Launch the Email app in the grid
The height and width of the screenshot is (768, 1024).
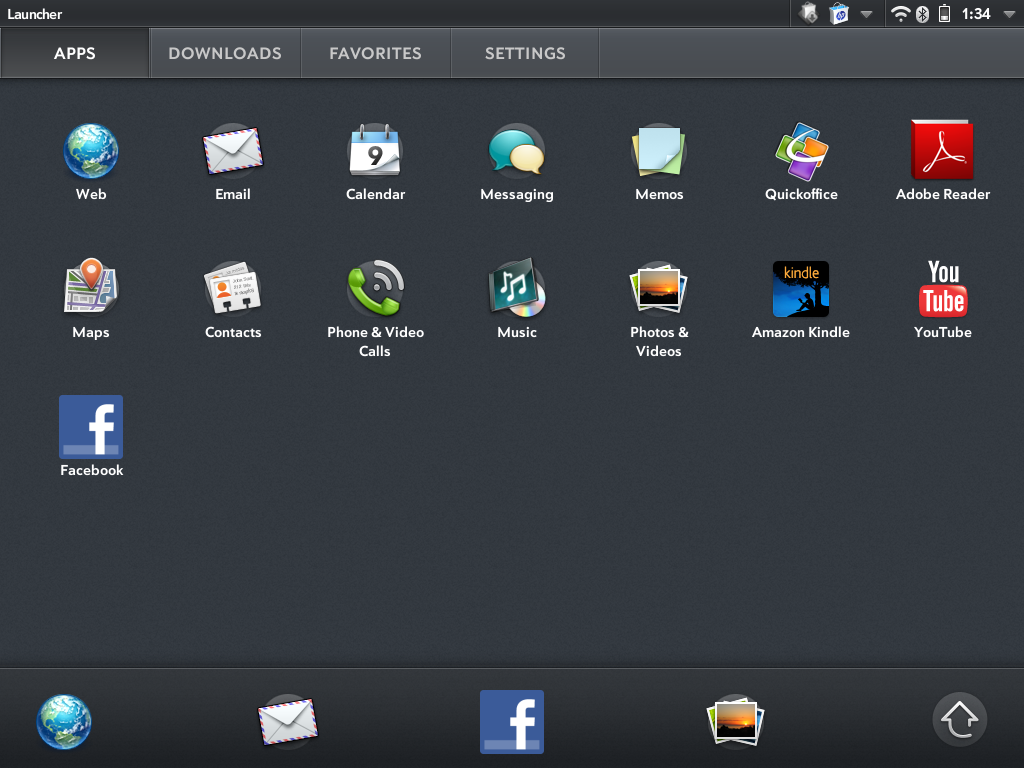[232, 152]
